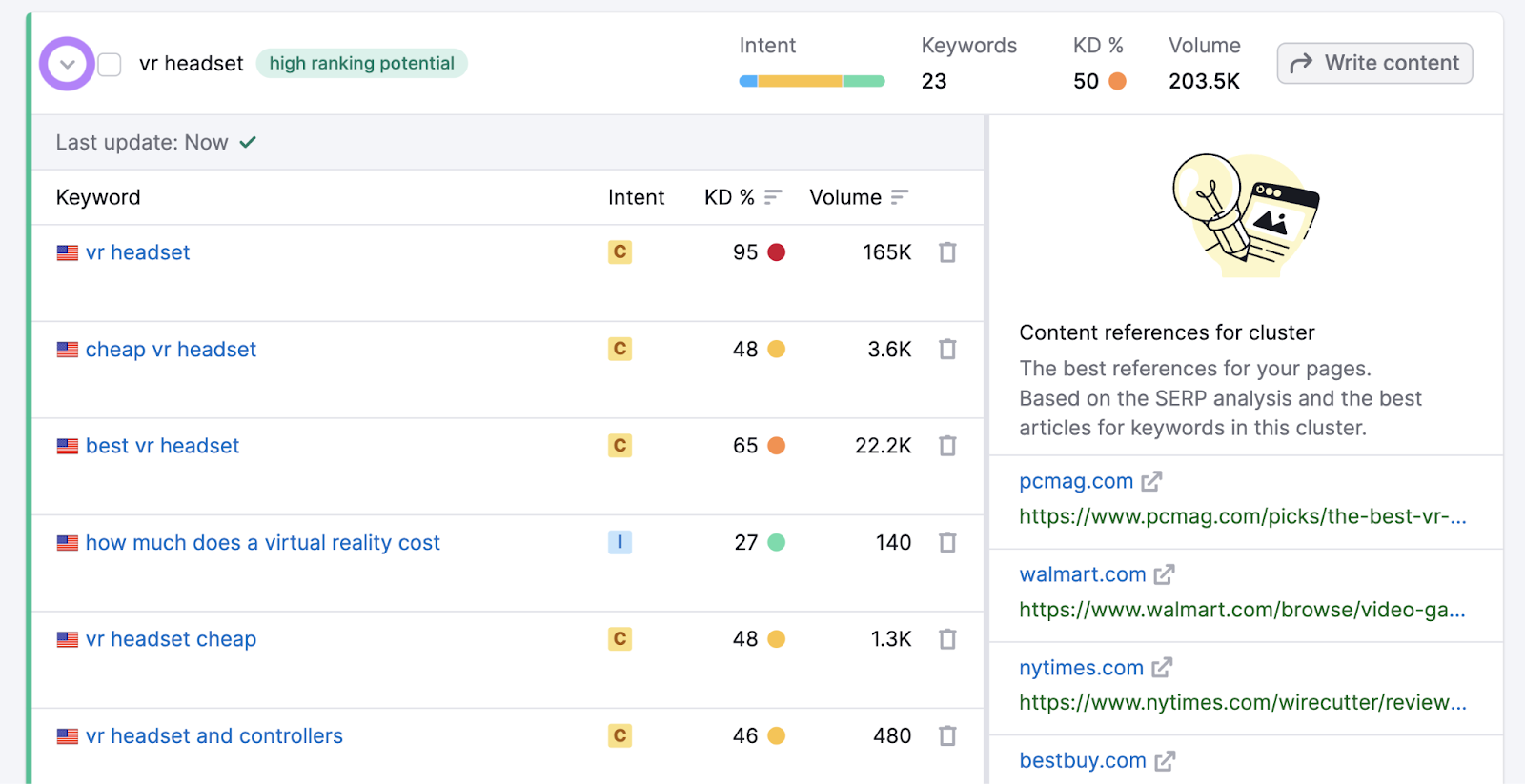Open the 'best vr headset' keyword link
1525x784 pixels.
162,446
